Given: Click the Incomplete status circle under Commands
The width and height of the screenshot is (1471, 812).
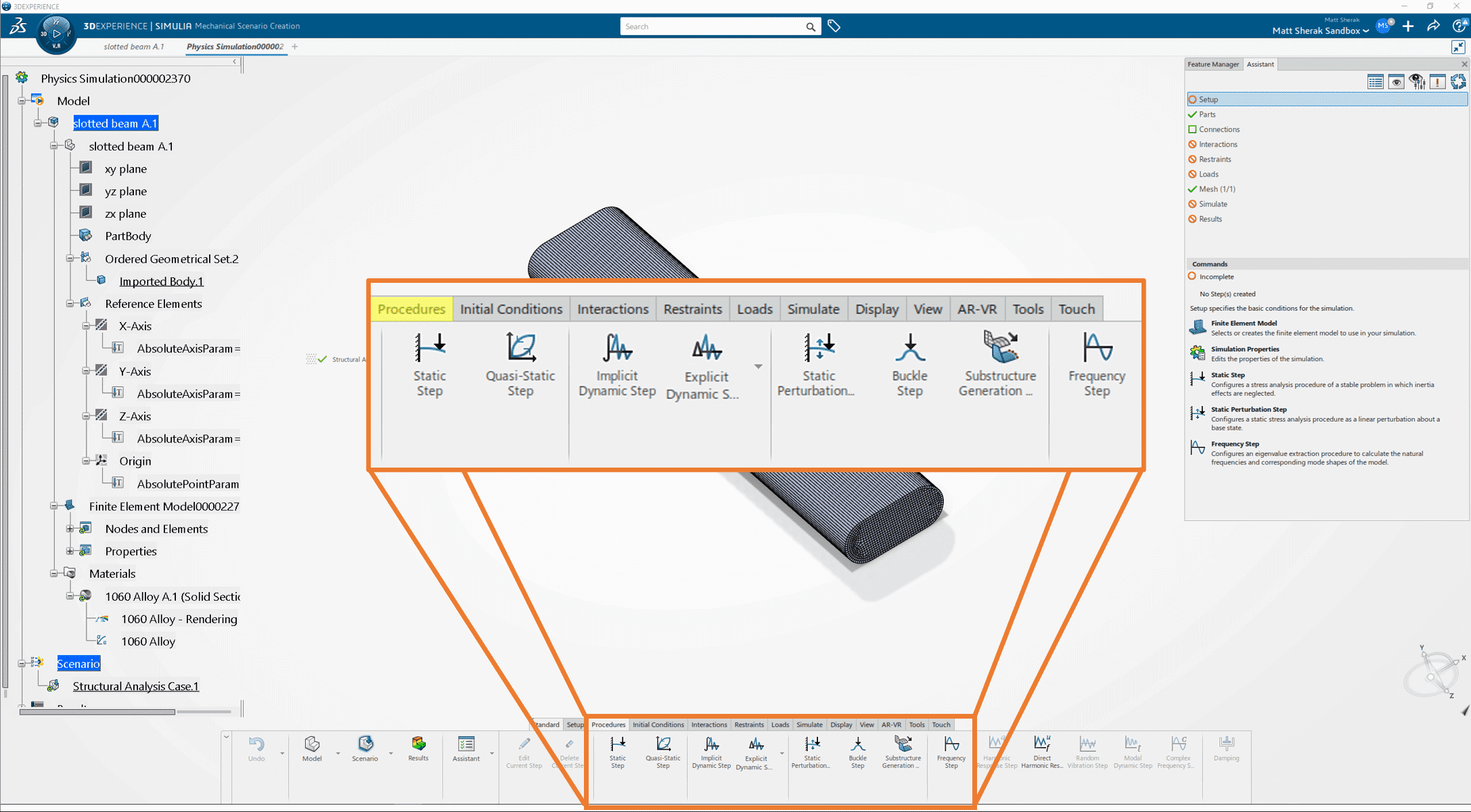Looking at the screenshot, I should click(1192, 276).
